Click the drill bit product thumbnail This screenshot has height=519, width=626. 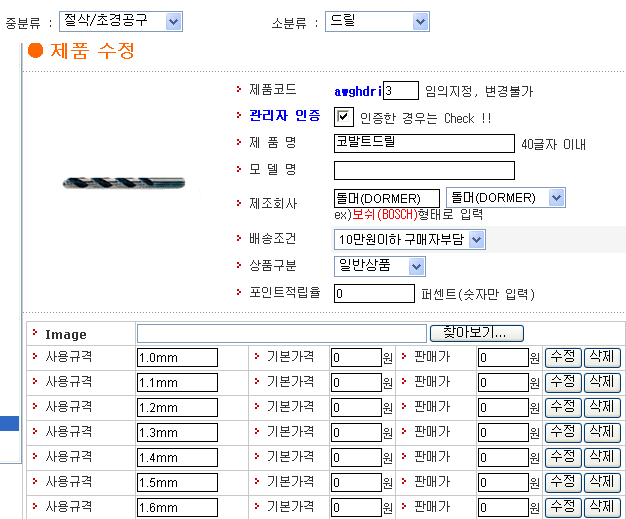(x=124, y=183)
